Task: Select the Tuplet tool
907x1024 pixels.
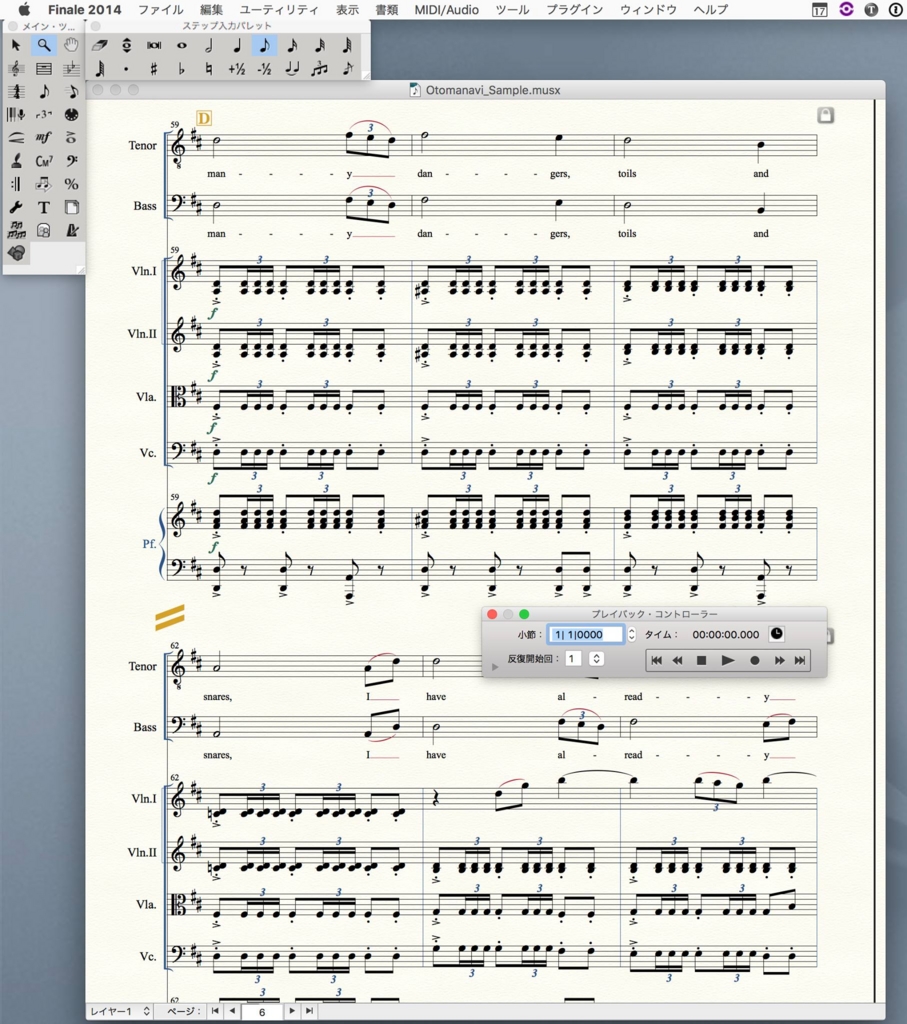Action: point(44,115)
